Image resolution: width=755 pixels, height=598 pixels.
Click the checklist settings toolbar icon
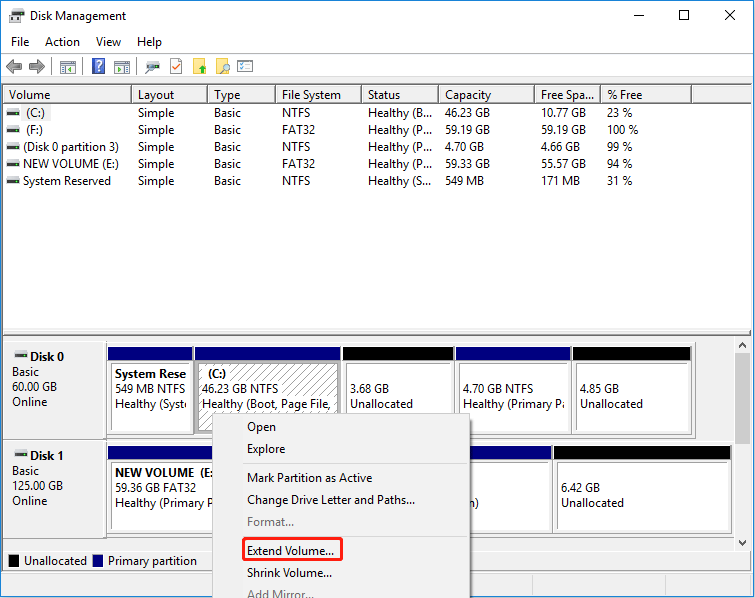coord(245,66)
